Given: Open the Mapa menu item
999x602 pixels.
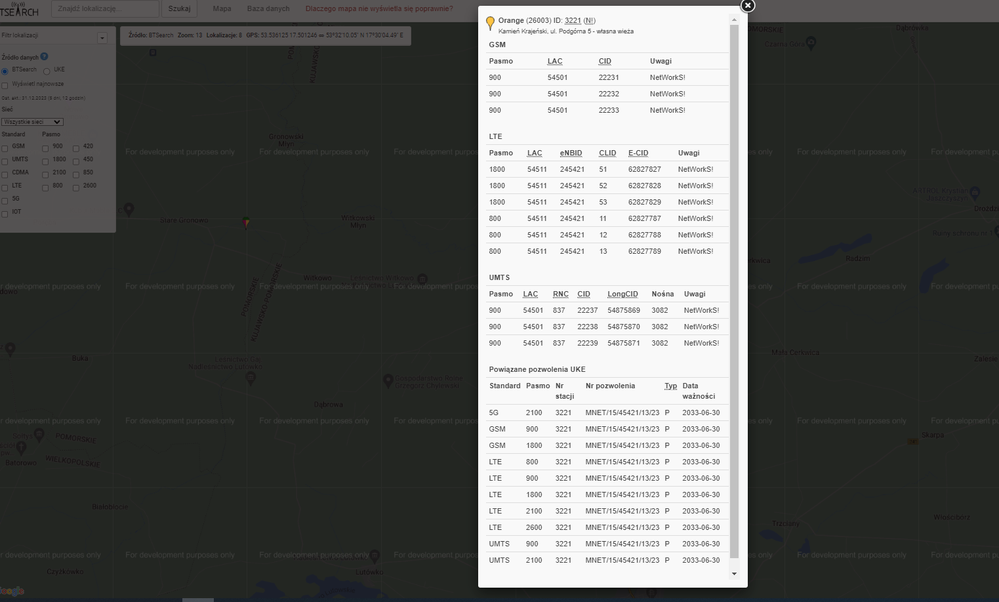Looking at the screenshot, I should [x=221, y=8].
